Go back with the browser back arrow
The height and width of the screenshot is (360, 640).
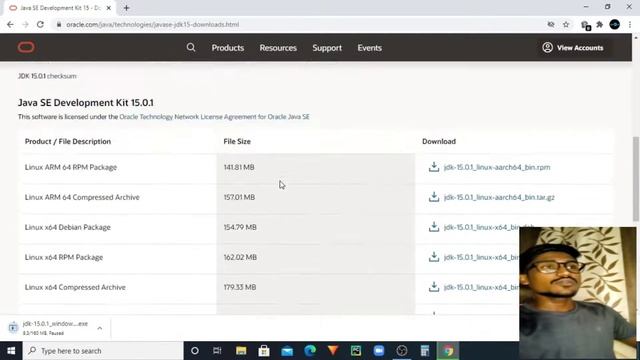point(10,24)
